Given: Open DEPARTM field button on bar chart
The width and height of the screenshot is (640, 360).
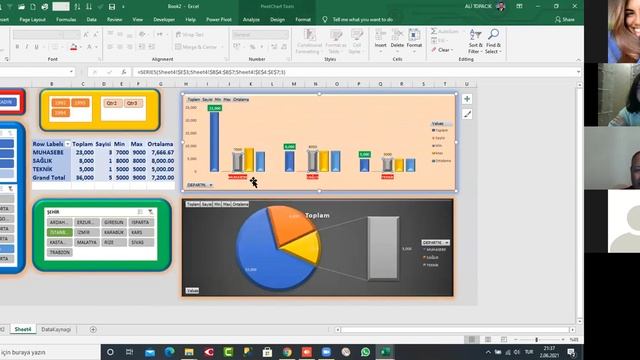Looking at the screenshot, I should (x=200, y=185).
